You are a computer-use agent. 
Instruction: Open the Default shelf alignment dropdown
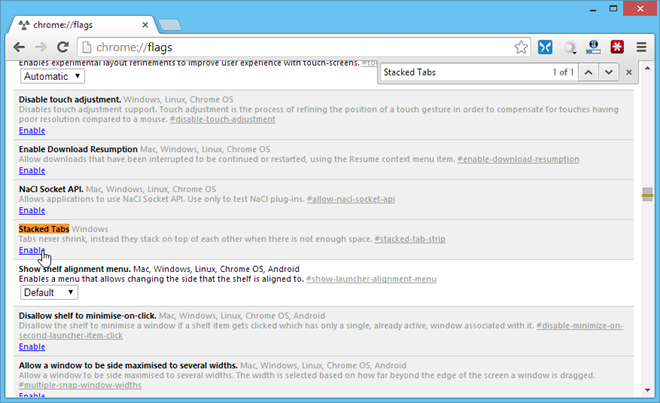[49, 293]
